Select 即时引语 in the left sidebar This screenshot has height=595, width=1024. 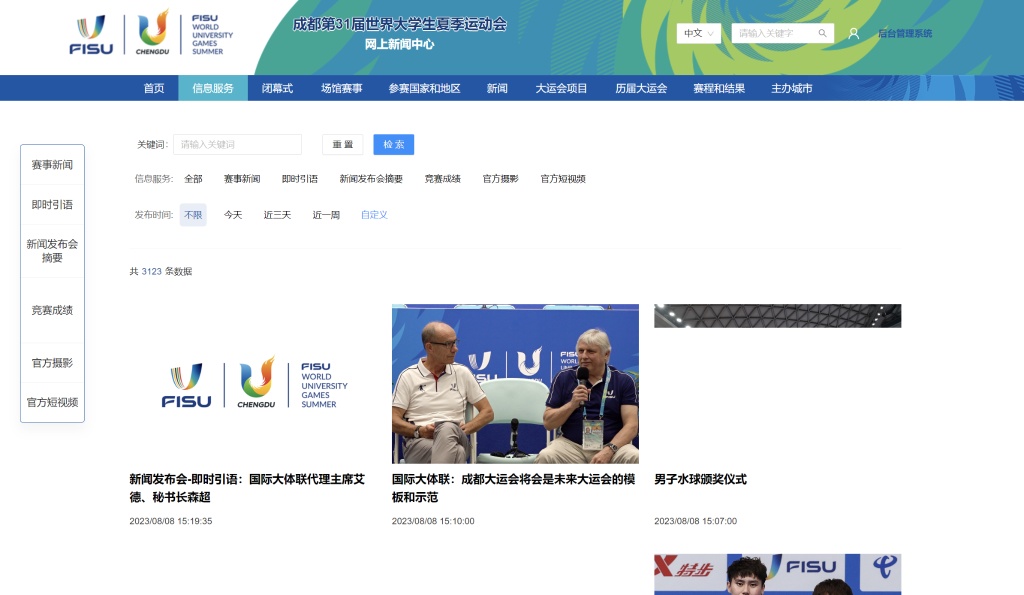[x=52, y=204]
